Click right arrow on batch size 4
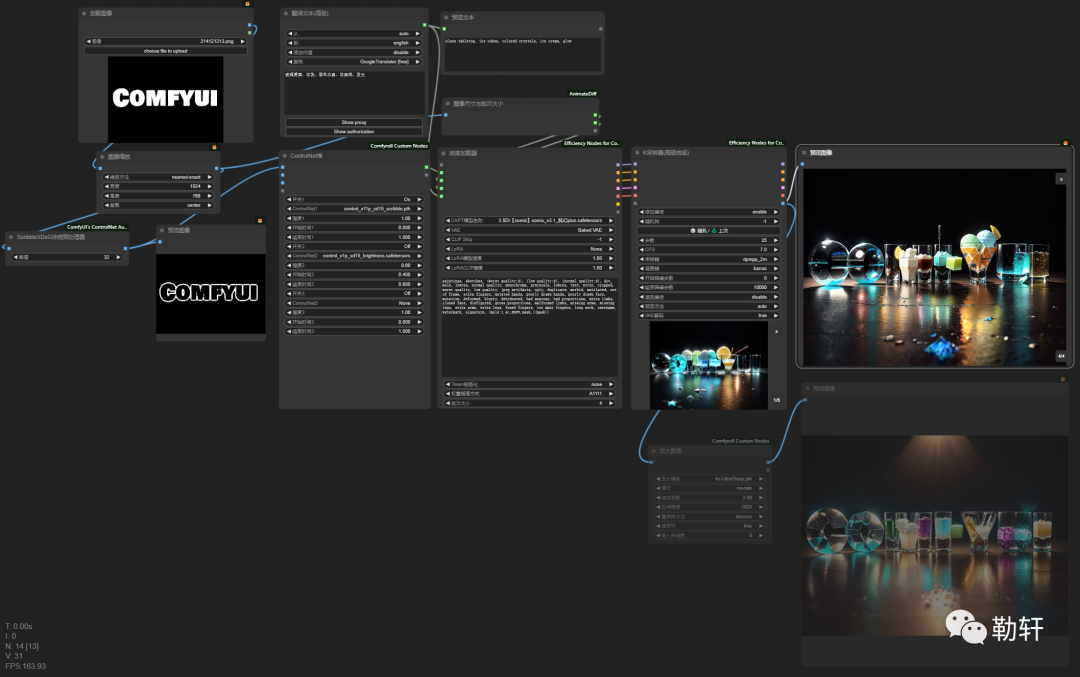This screenshot has width=1080, height=677. (x=610, y=403)
